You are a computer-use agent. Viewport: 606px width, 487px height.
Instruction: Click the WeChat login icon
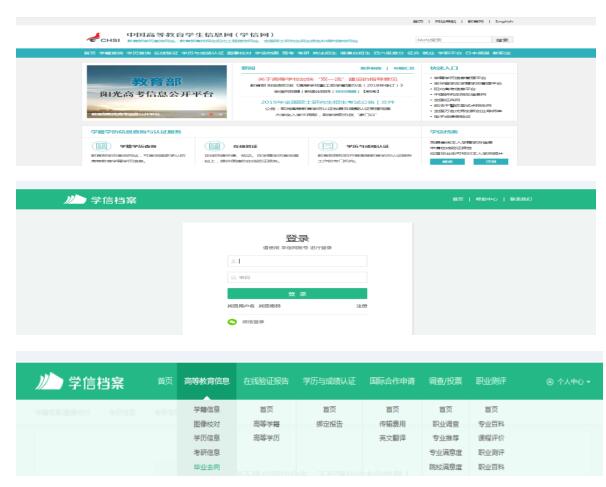coord(232,322)
